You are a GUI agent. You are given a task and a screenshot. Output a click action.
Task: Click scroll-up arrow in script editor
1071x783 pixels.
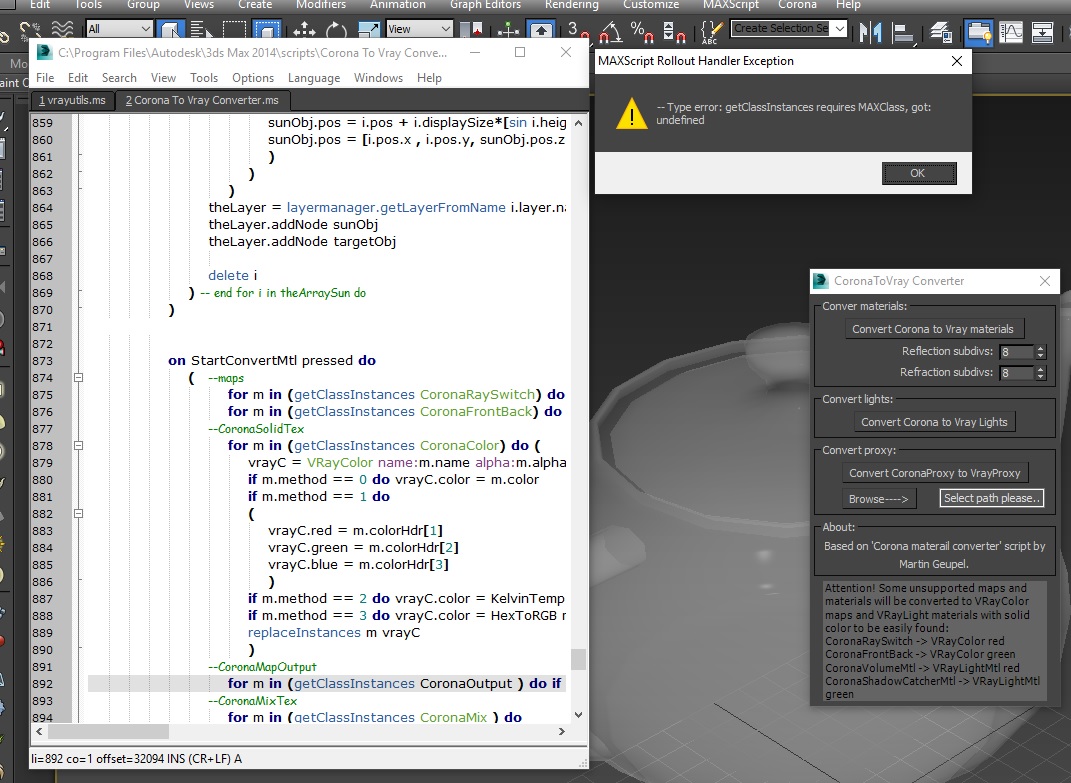[579, 123]
